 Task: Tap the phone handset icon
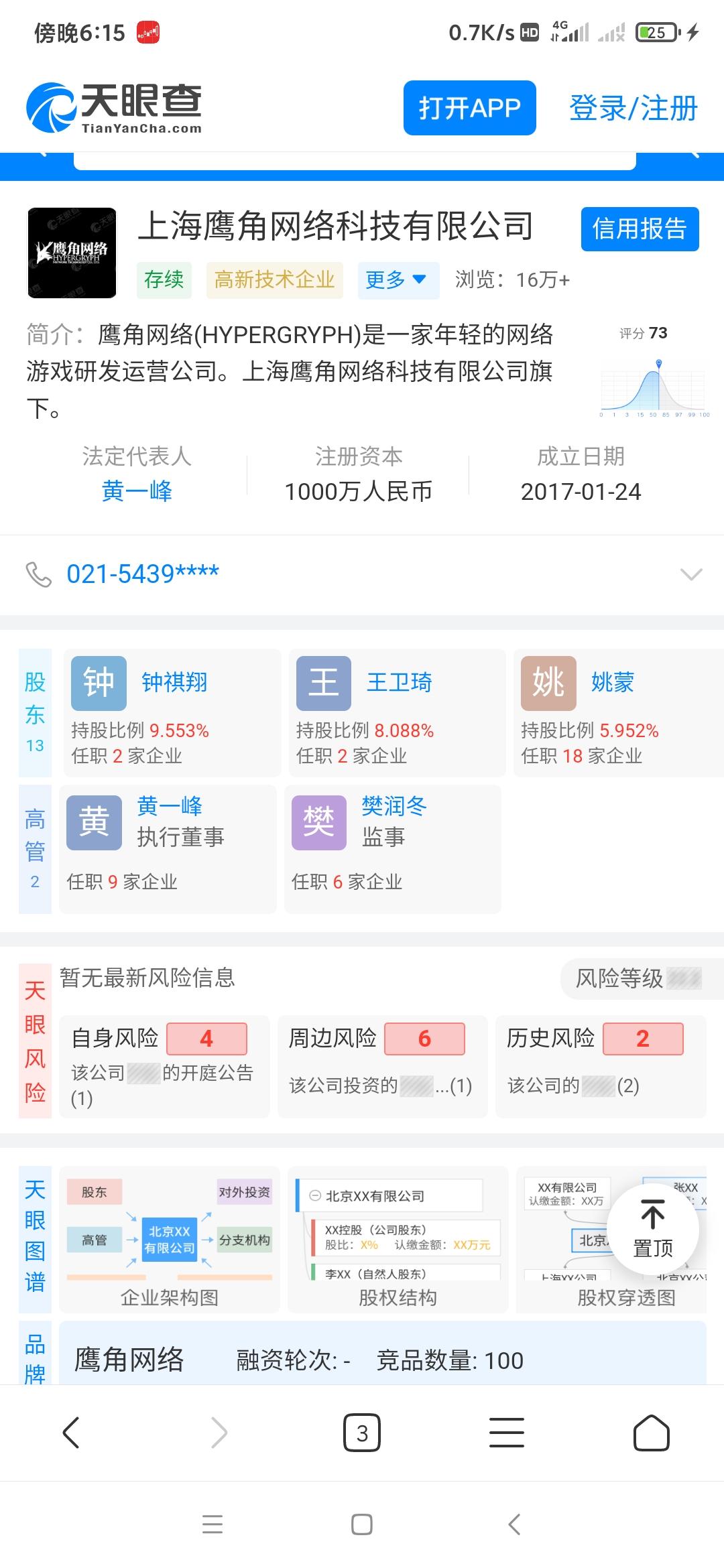click(38, 574)
